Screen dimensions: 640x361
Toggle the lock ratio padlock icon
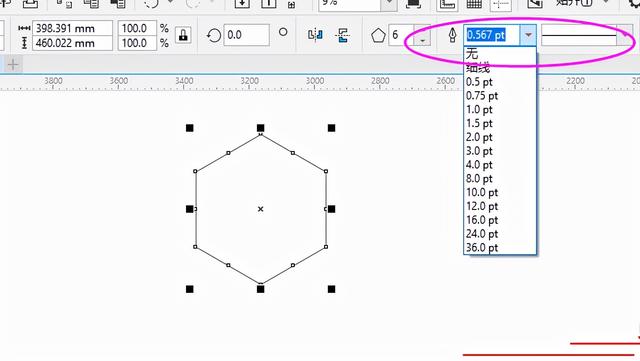point(183,35)
